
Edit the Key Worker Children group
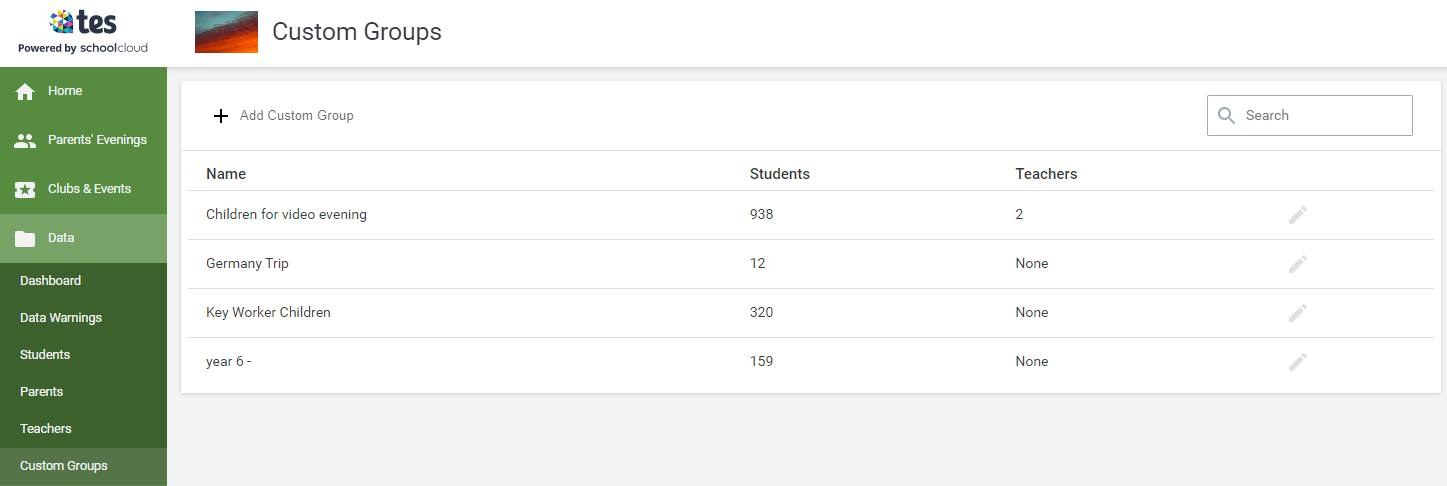click(x=1297, y=313)
